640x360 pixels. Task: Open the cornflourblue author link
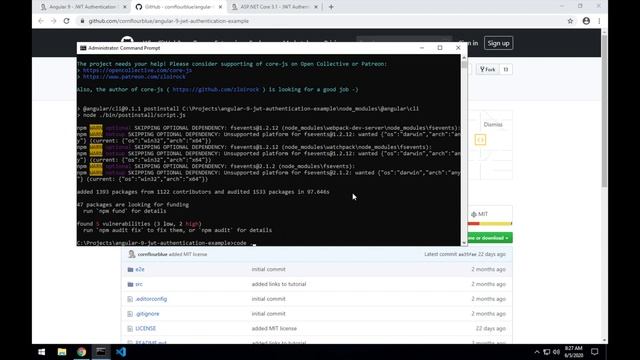click(x=152, y=254)
